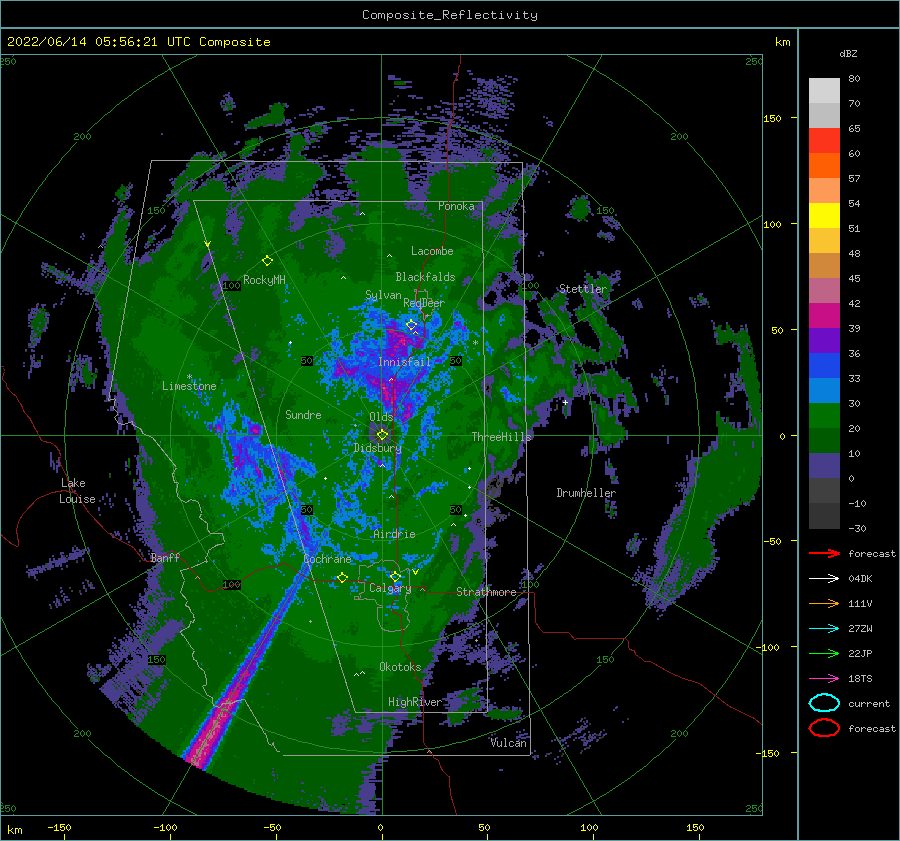Click the Lake Louise label
900x841 pixels.
tap(77, 491)
